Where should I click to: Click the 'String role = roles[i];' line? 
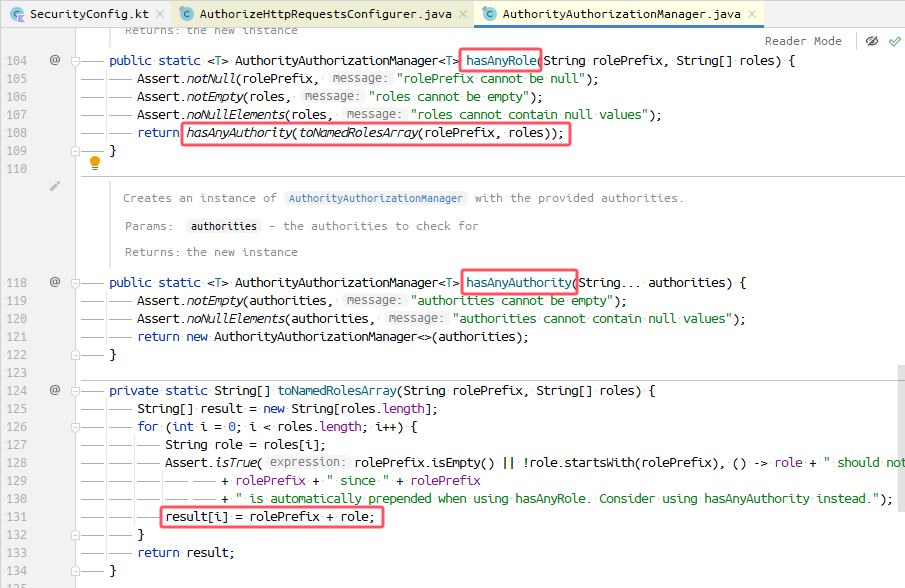coord(245,445)
